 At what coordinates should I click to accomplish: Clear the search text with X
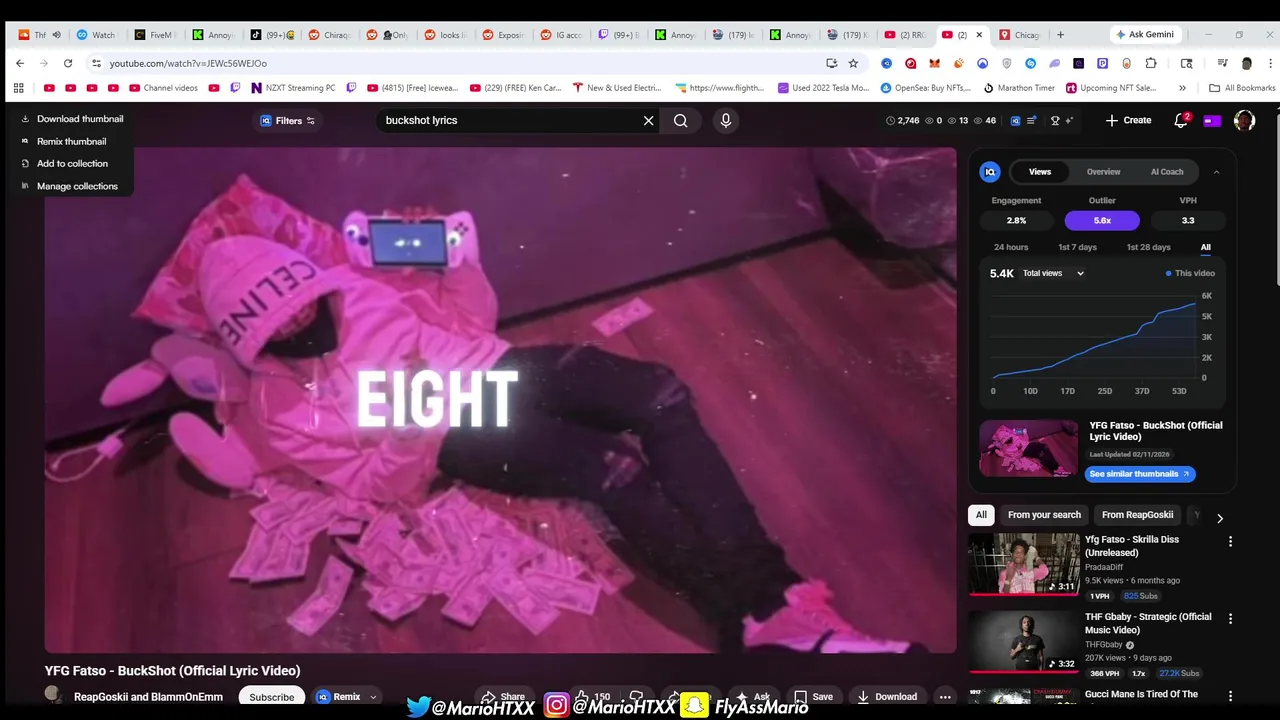(648, 120)
